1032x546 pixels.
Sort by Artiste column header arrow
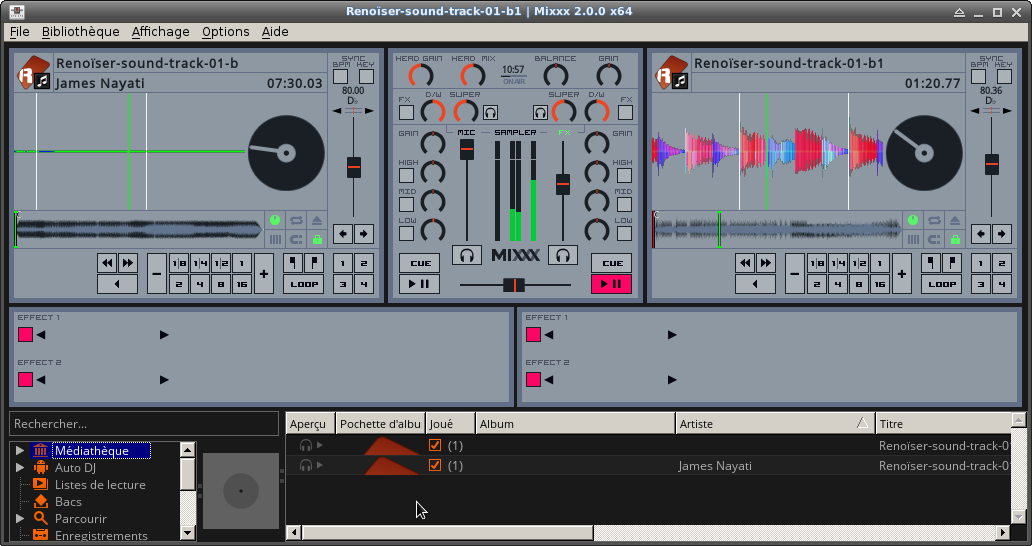862,424
